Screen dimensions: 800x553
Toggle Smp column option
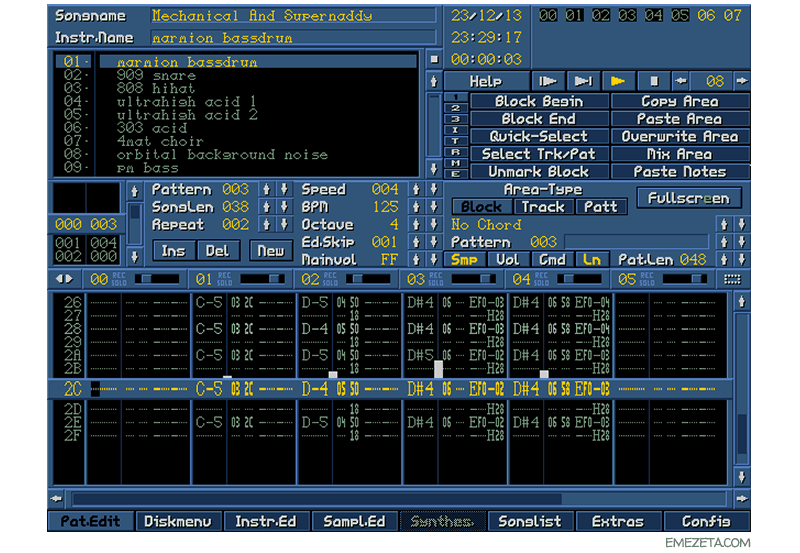[464, 260]
